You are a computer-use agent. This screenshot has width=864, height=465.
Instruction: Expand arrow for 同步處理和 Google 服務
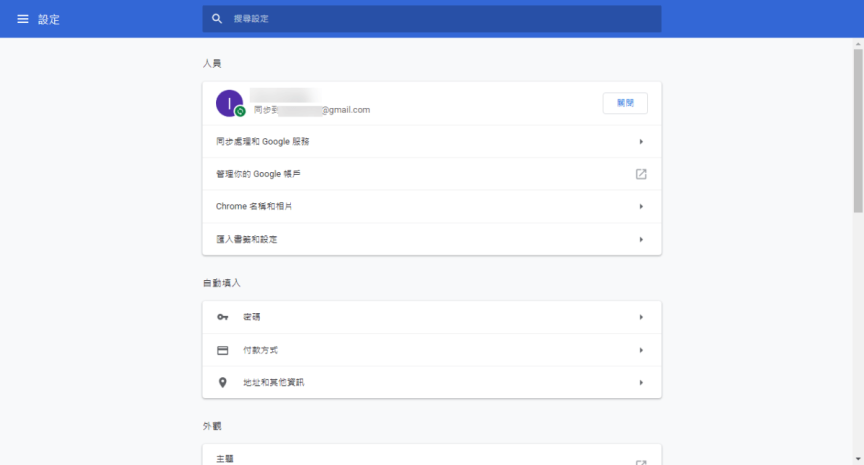click(x=641, y=142)
